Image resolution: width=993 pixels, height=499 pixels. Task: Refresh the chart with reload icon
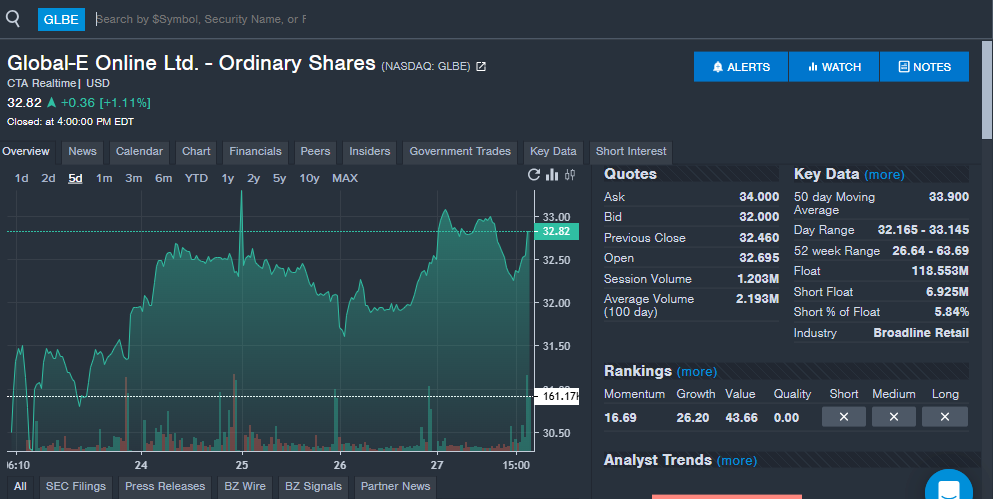tap(534, 175)
